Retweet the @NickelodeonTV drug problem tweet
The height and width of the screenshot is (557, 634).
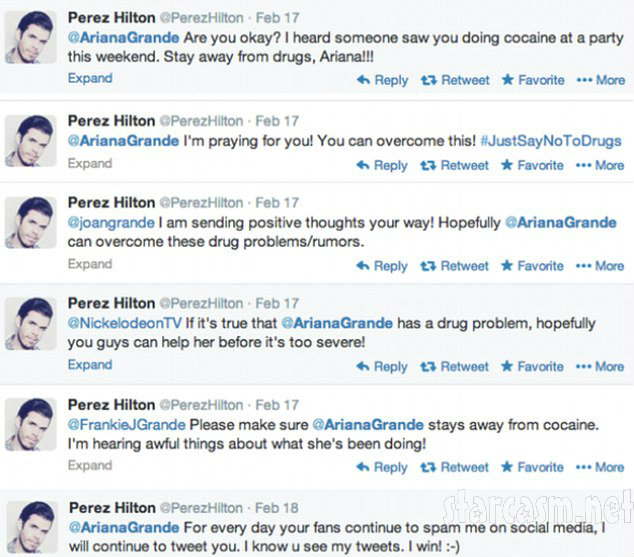455,367
